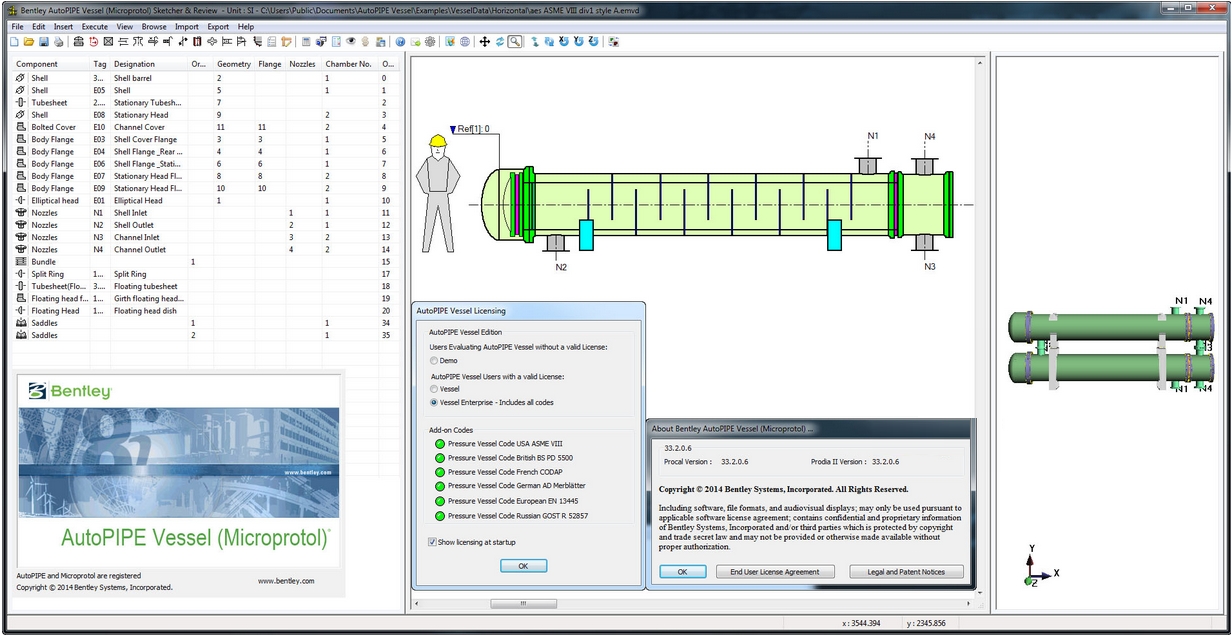Select Vessel Enterprise radio button
Image resolution: width=1232 pixels, height=637 pixels.
point(433,402)
